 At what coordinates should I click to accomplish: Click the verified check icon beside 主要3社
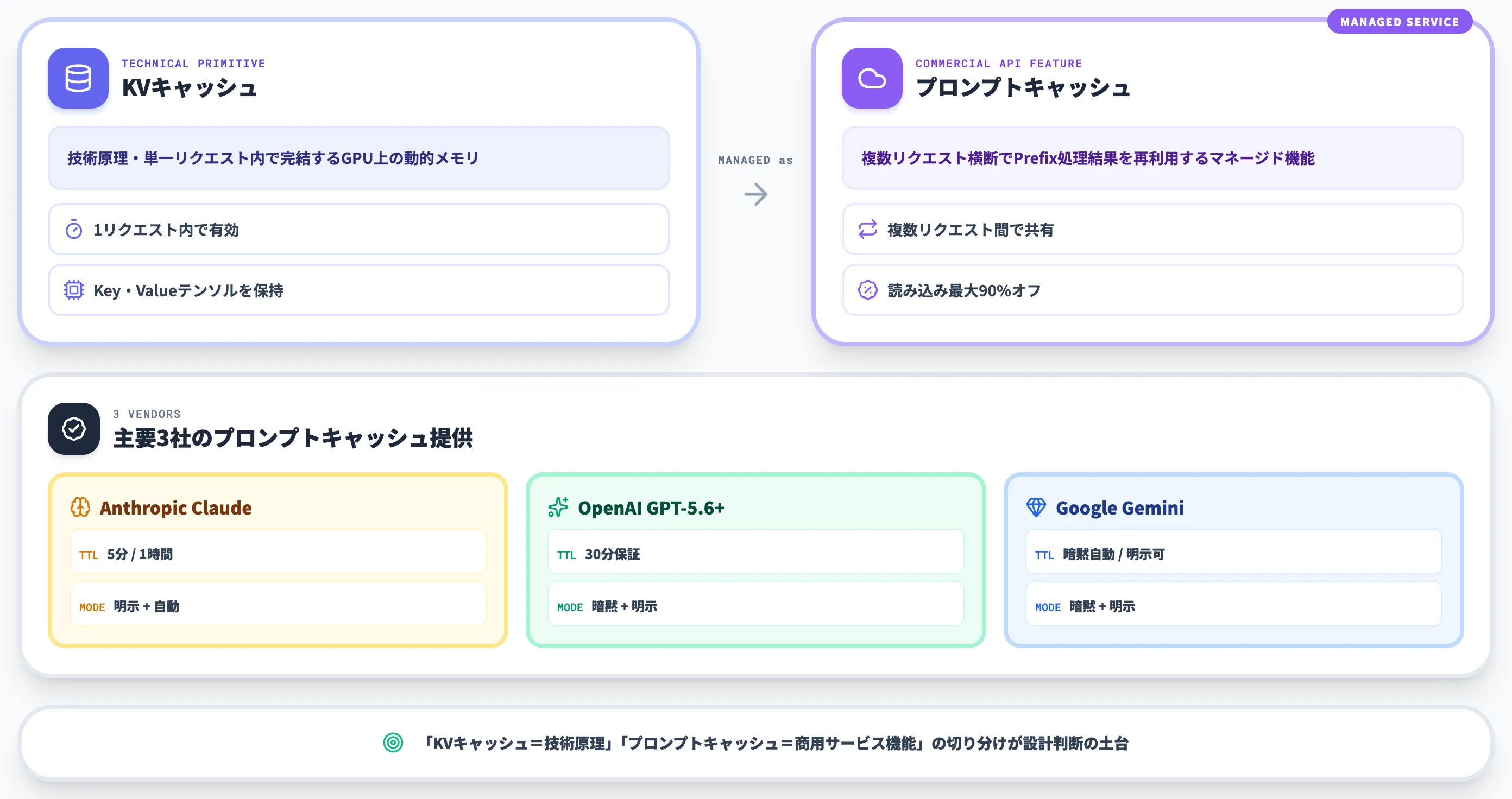coord(74,429)
